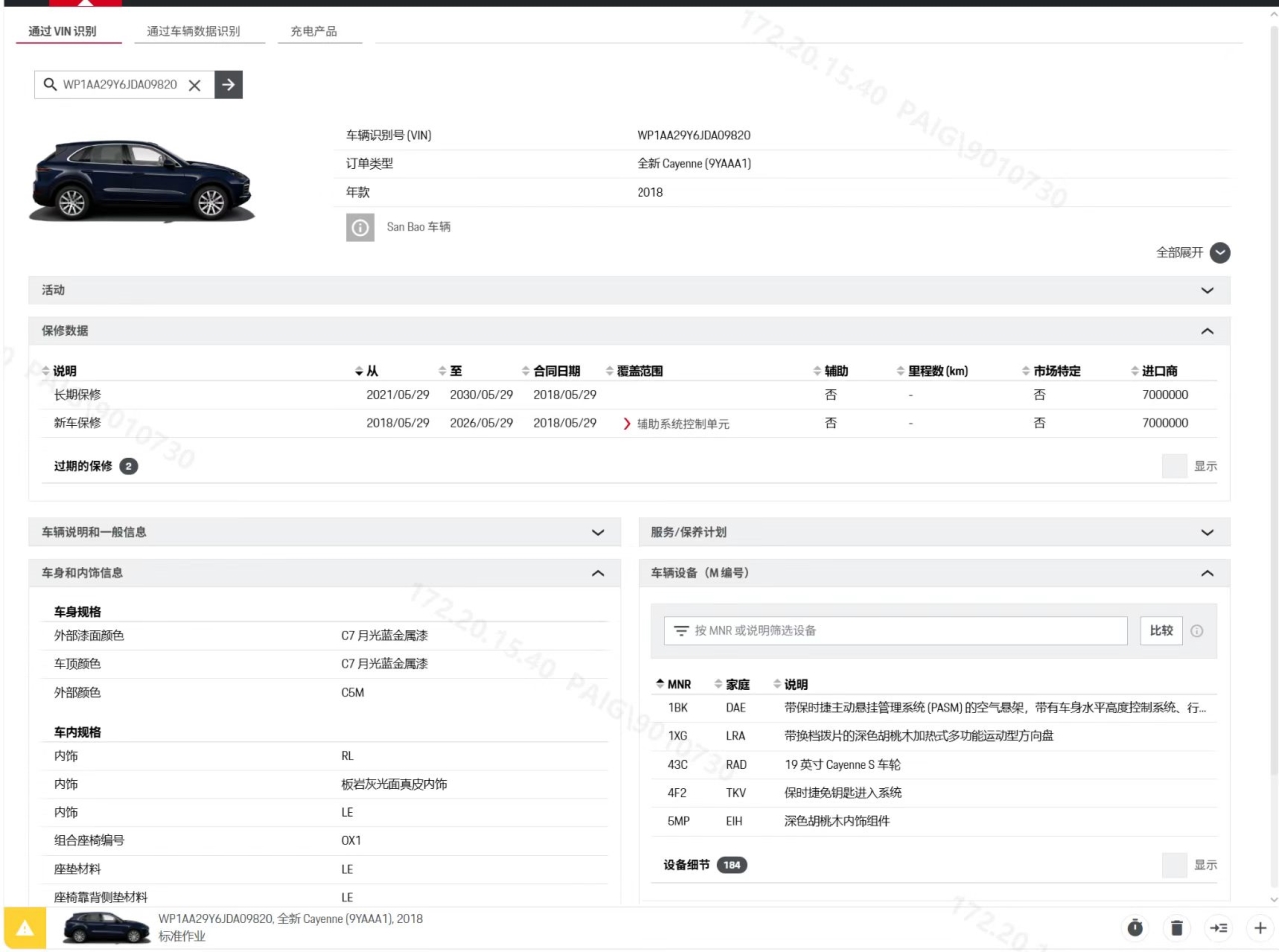Expand the 服务/保养计划 section
The height and width of the screenshot is (952, 1279).
point(1207,532)
